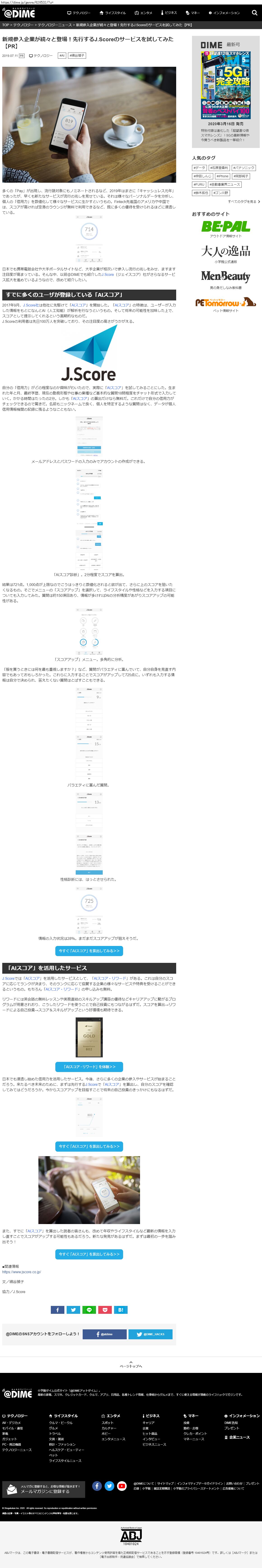This screenshot has height=1568, width=262.
Task: Click the @DIME logo in the header
Action: (19, 13)
